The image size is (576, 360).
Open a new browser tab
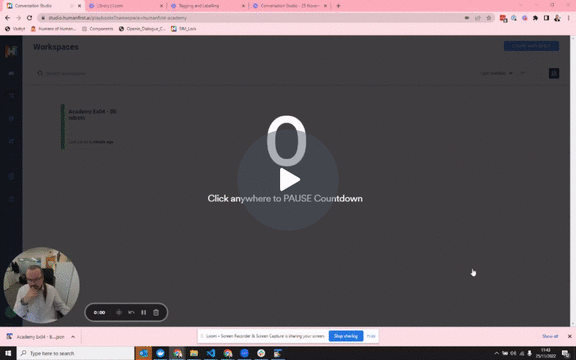pyautogui.click(x=338, y=6)
